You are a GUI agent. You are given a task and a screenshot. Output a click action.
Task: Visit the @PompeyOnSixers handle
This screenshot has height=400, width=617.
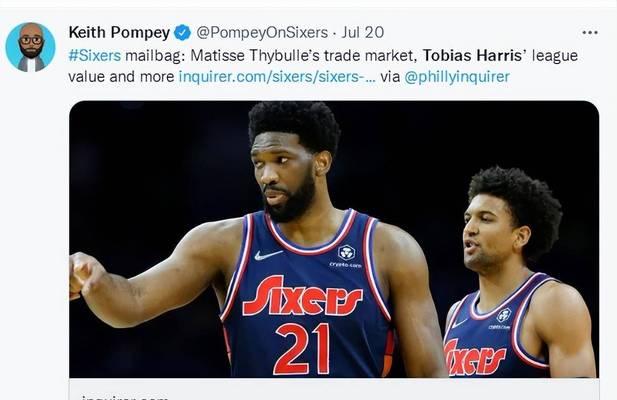[262, 33]
